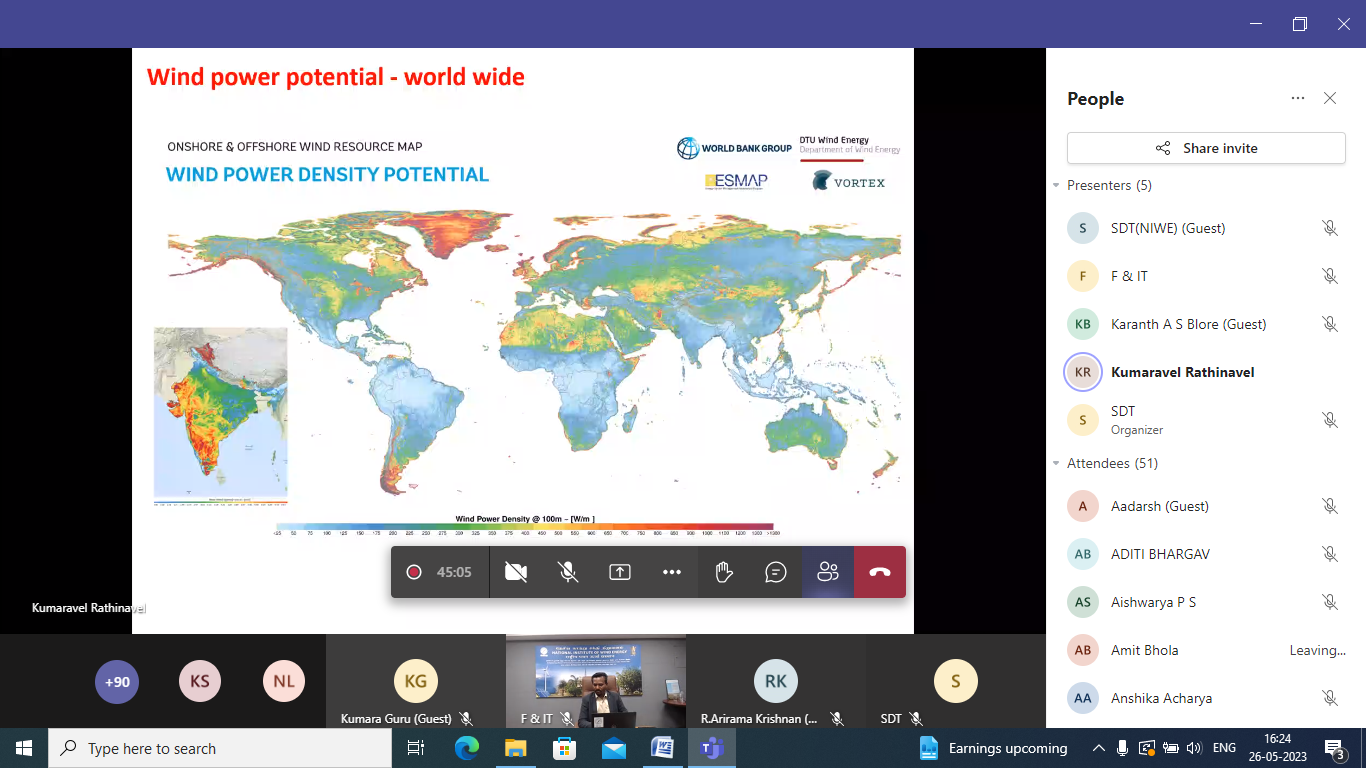
Task: Open more actions in call toolbar
Action: [672, 572]
